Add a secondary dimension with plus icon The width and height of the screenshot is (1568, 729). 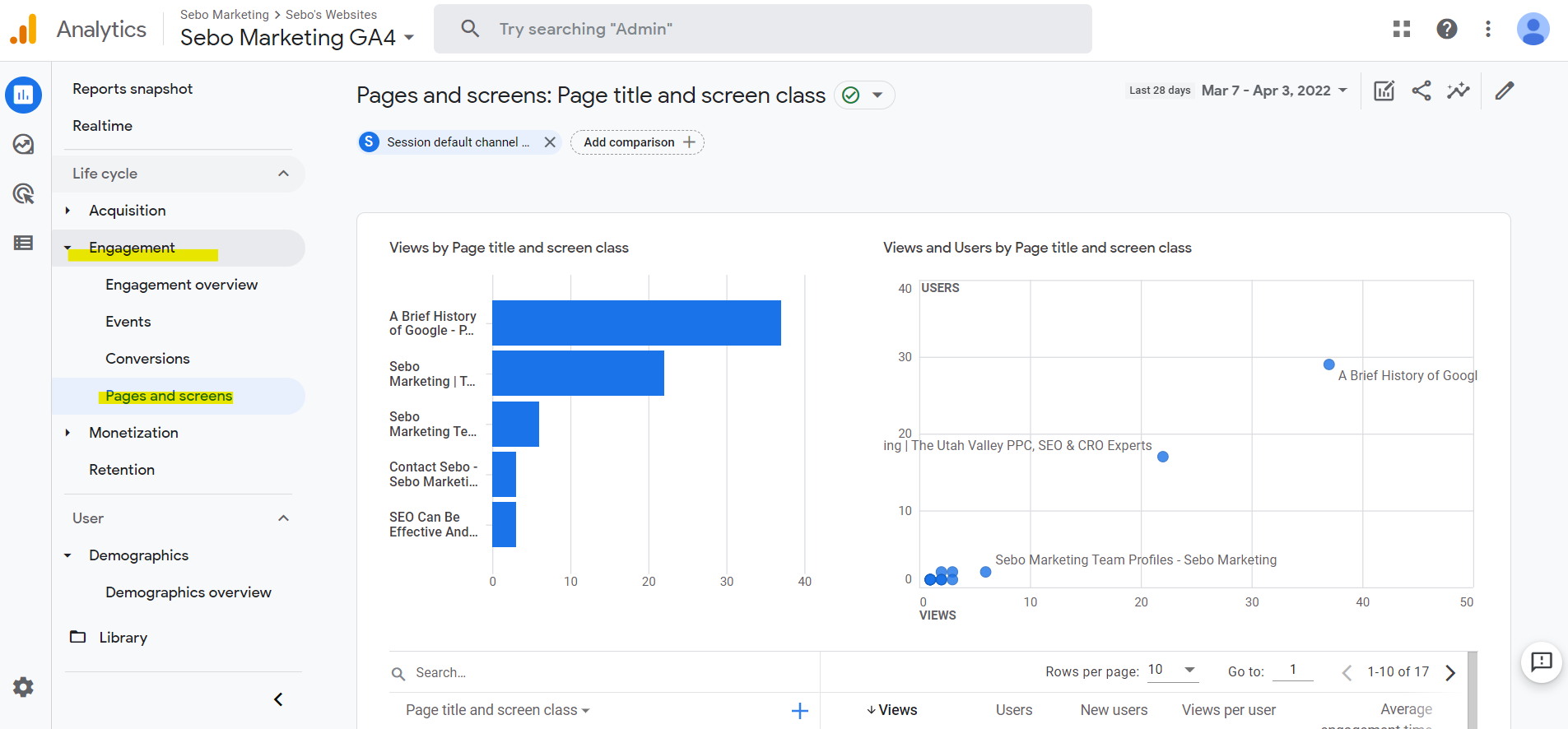(x=800, y=711)
